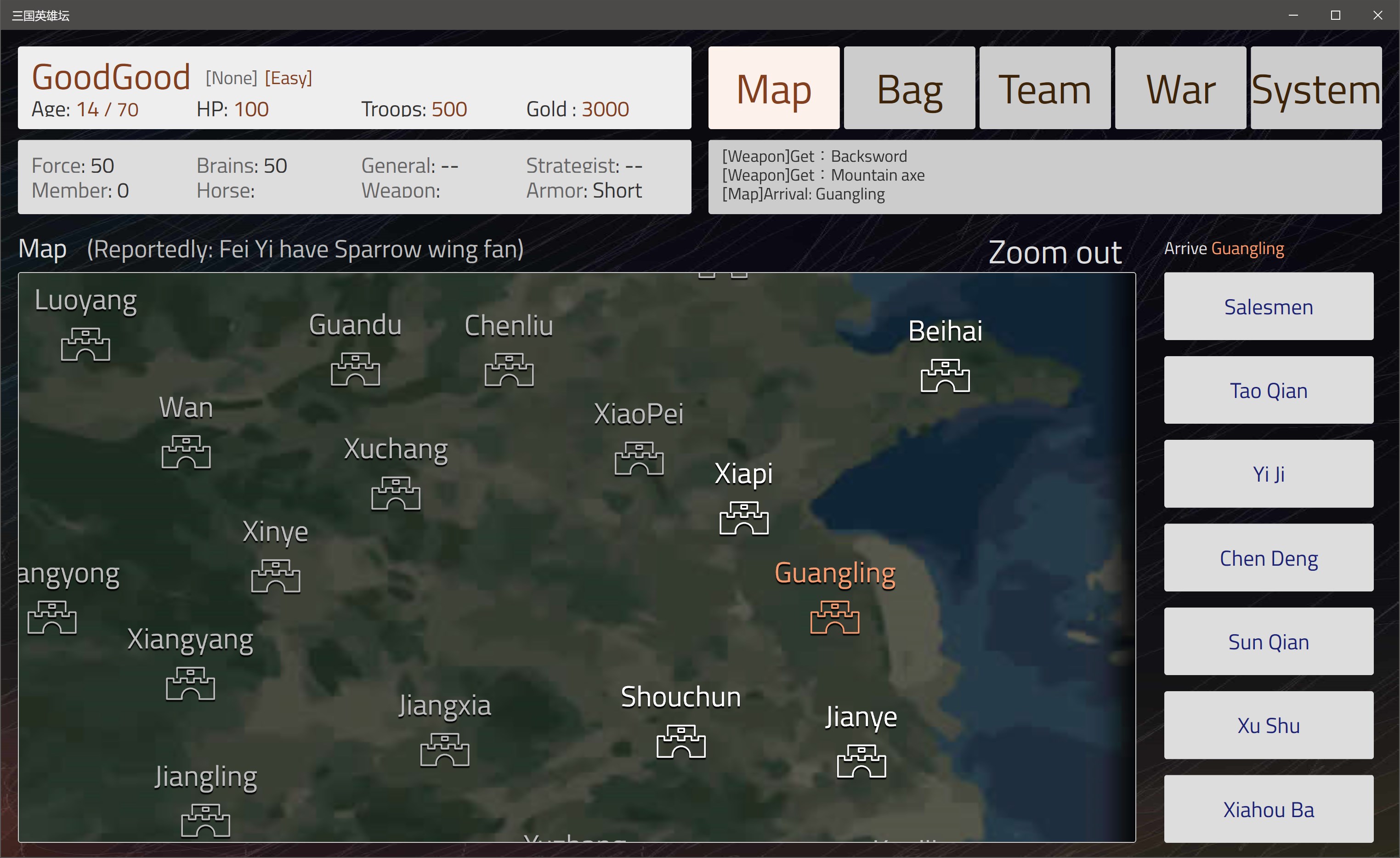Talk to Tao Qian
The image size is (1400, 858).
[1268, 390]
